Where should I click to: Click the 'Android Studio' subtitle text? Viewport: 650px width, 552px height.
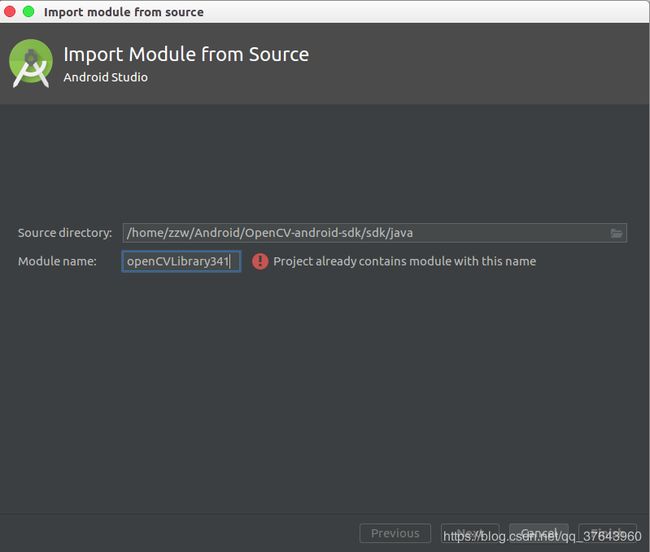coord(106,77)
